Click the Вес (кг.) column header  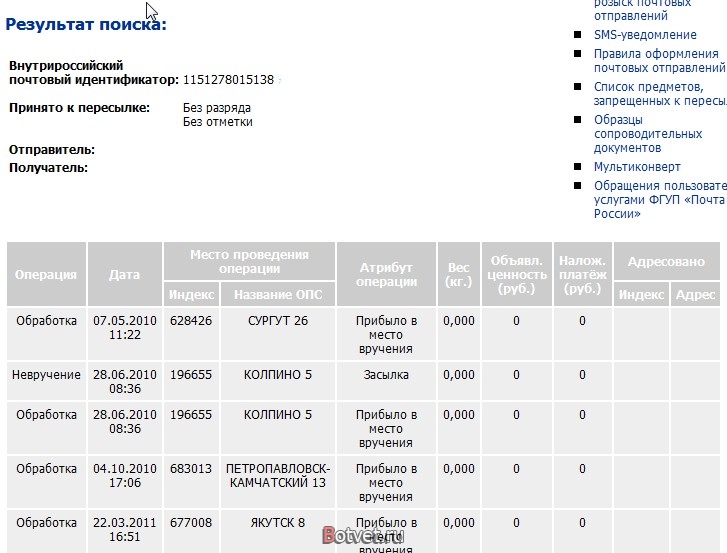click(x=459, y=274)
